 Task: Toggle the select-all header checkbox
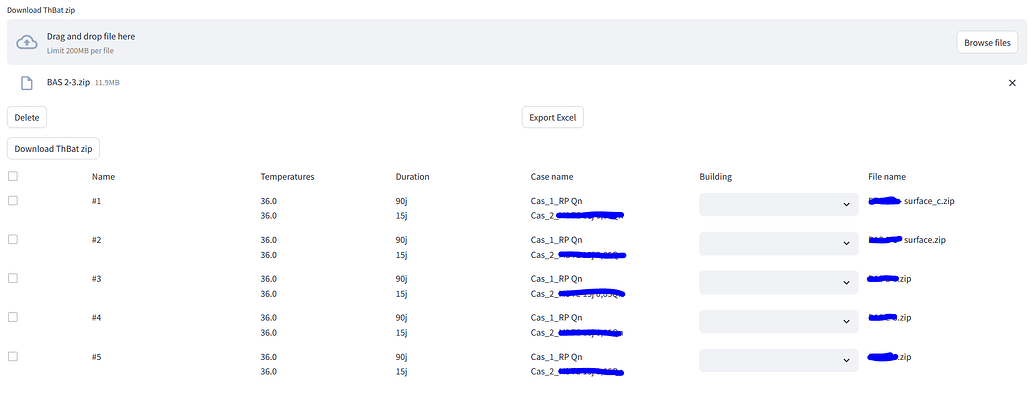(x=13, y=176)
